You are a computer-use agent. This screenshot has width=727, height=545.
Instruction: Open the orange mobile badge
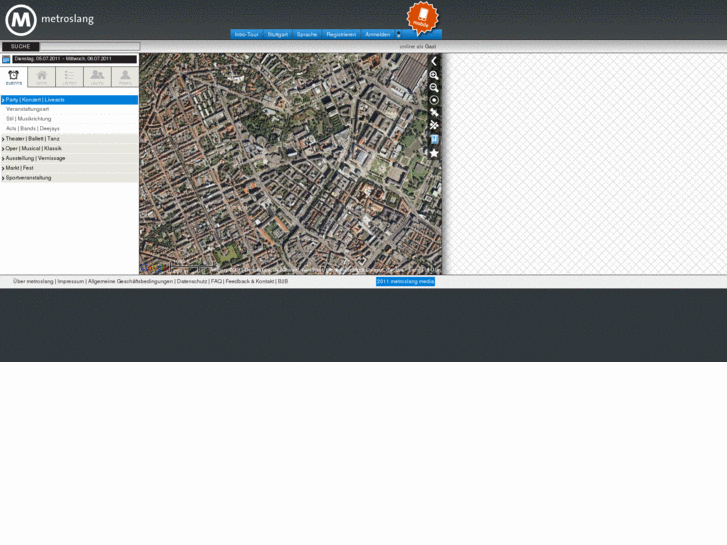tap(422, 18)
